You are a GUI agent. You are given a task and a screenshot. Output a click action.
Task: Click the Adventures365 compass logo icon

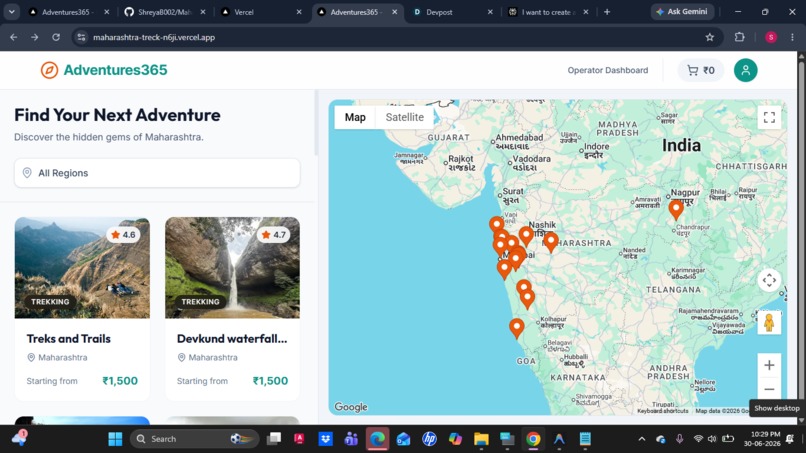[x=49, y=70]
